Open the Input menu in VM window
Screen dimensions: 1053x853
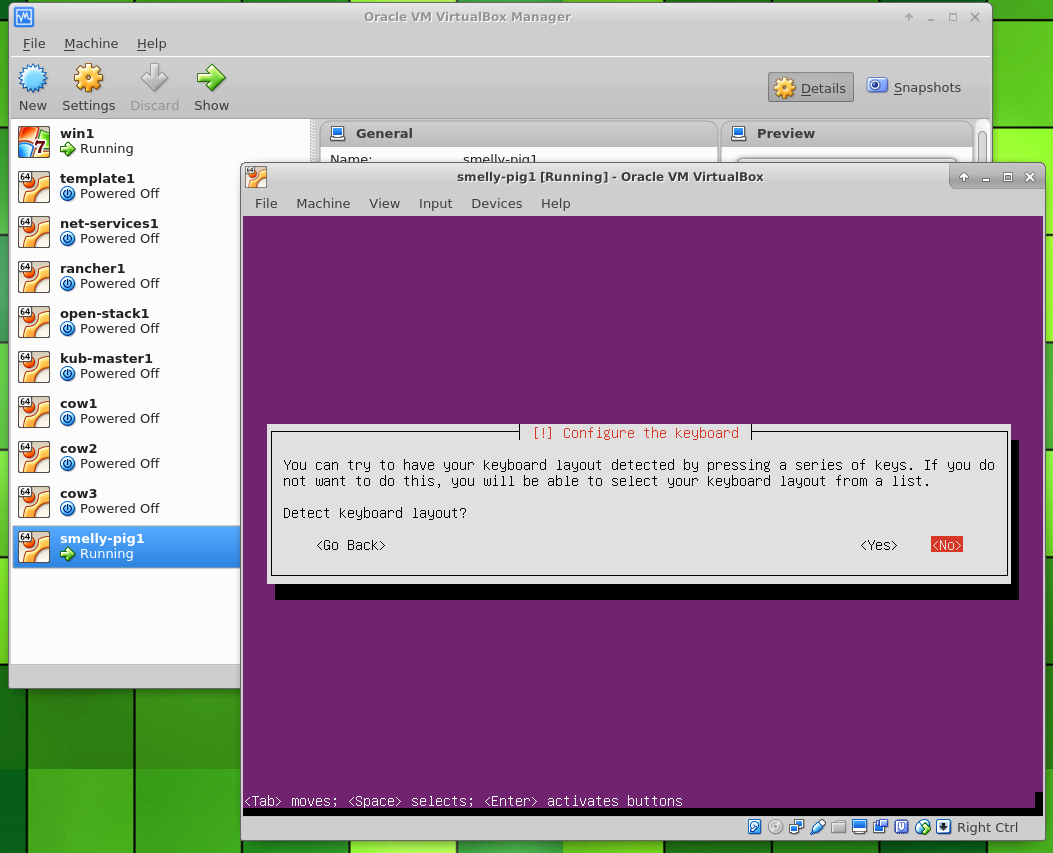[x=435, y=204]
